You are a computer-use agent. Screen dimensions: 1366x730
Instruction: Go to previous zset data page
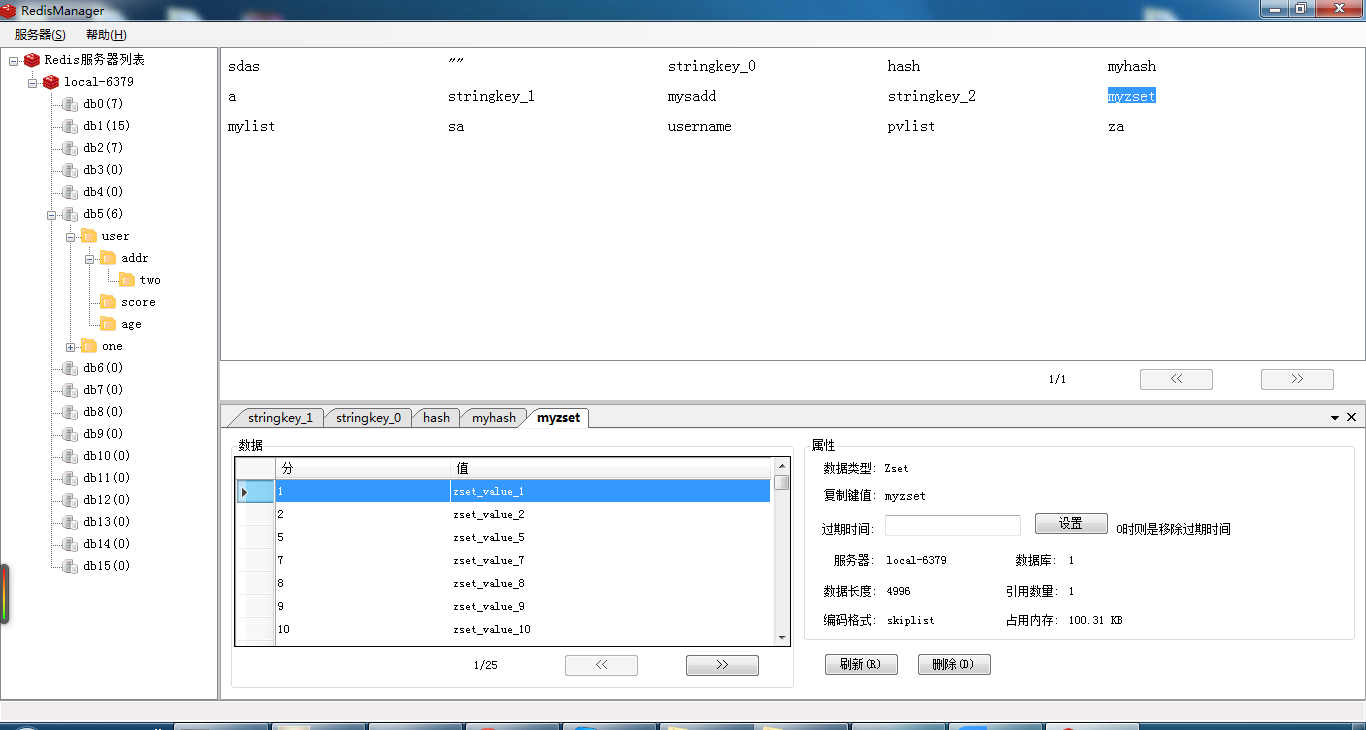coord(601,666)
